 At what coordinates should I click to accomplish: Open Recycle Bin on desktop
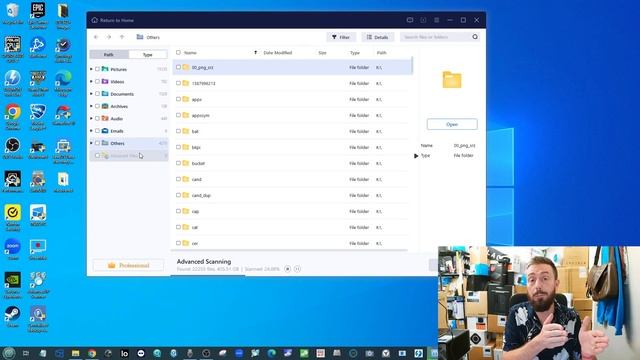(x=13, y=14)
